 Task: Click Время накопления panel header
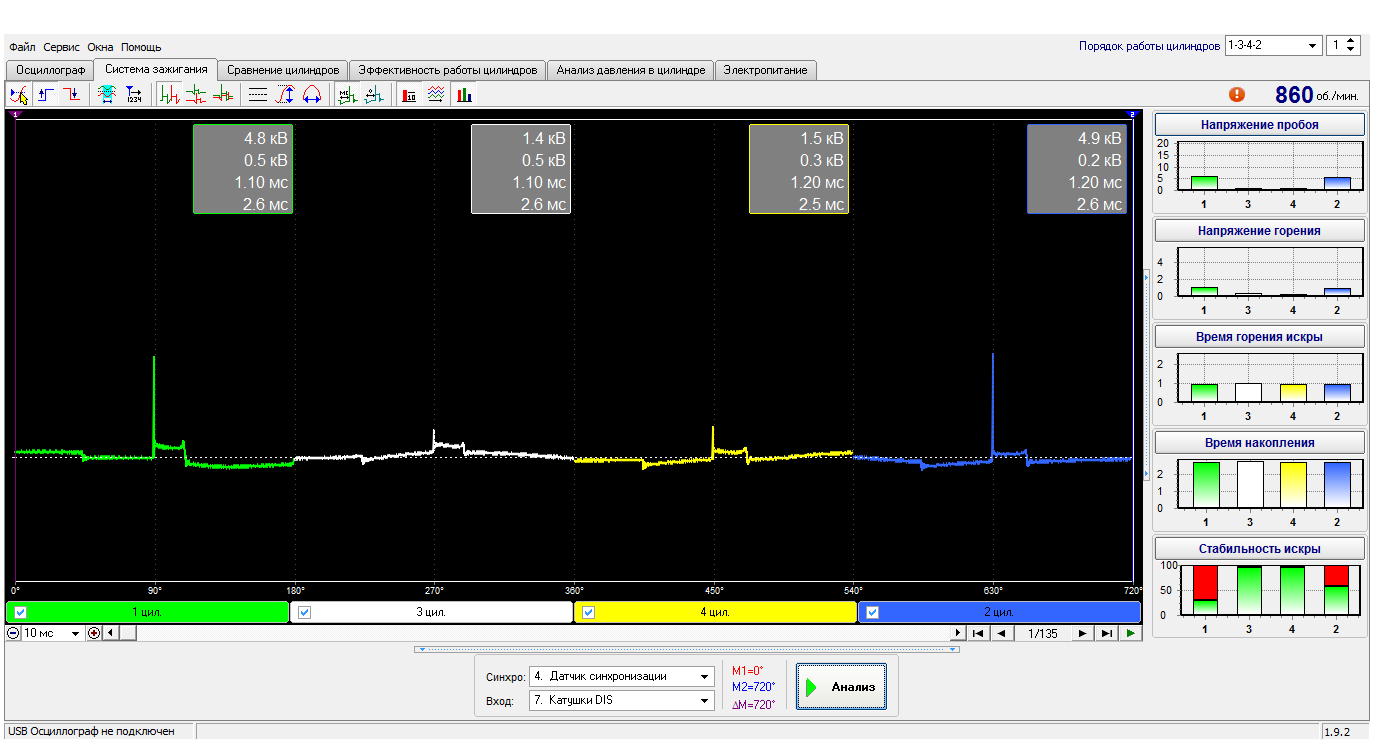(1260, 442)
